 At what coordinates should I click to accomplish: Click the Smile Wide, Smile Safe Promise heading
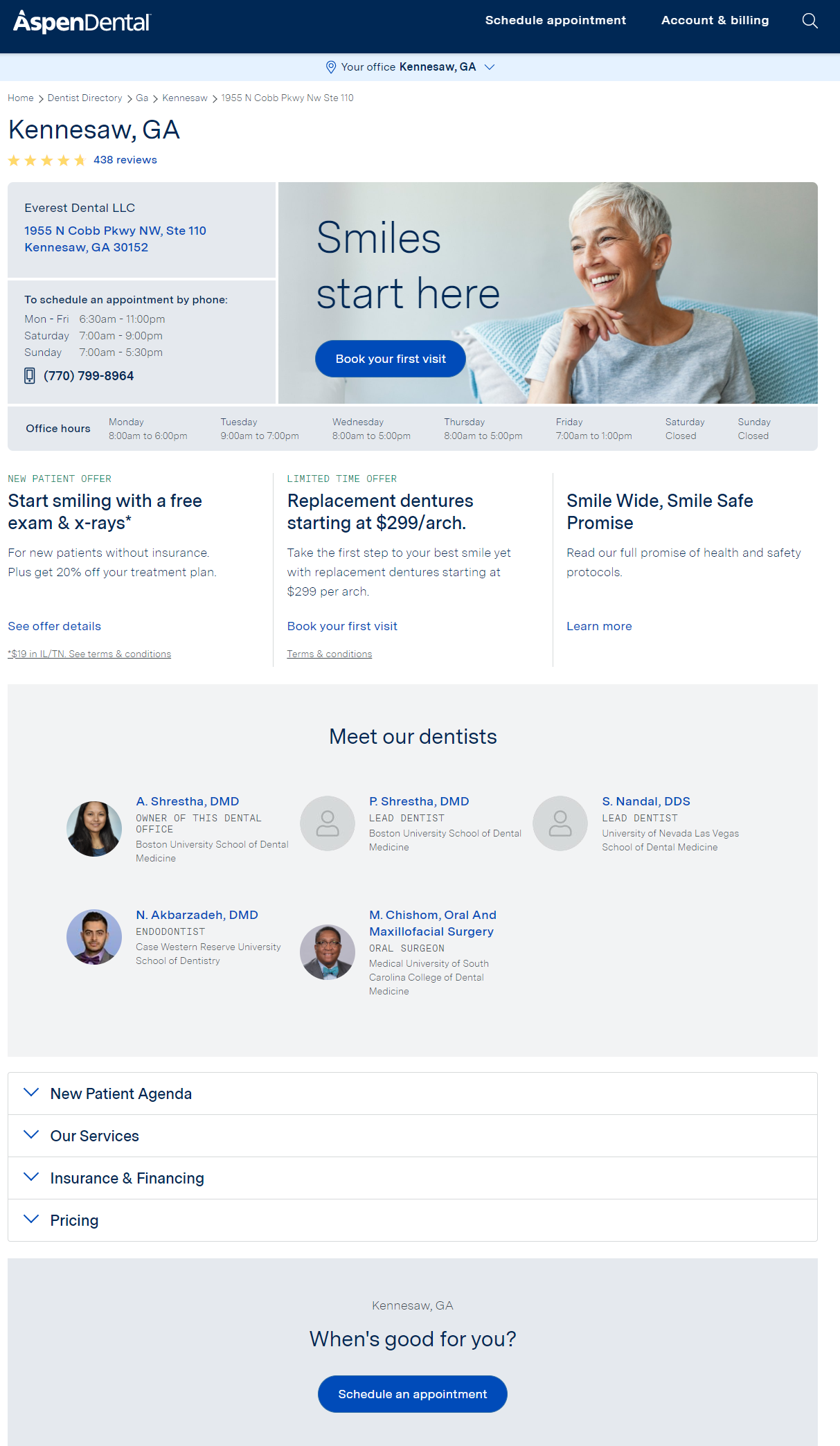(659, 512)
